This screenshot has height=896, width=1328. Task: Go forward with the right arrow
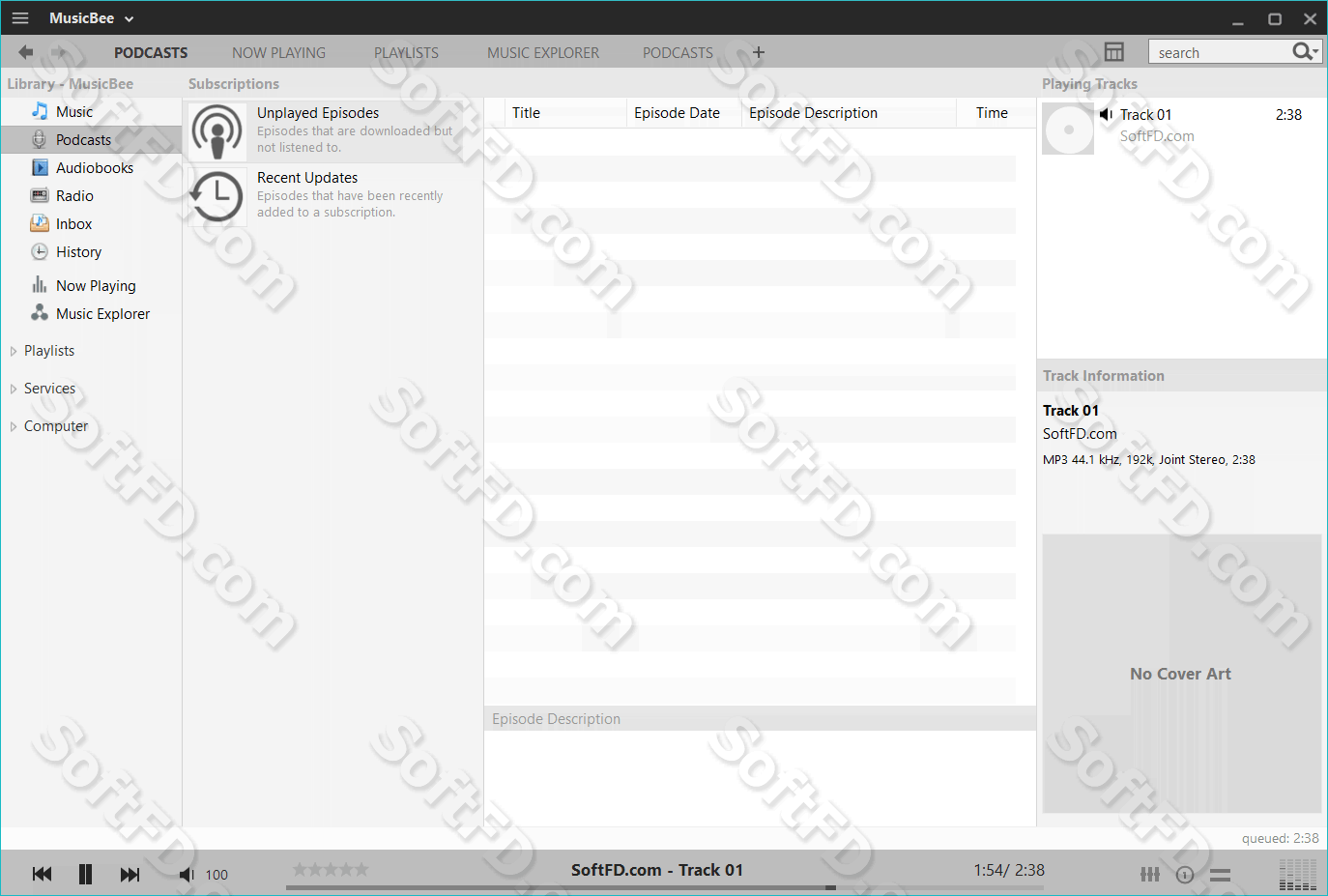click(x=59, y=52)
